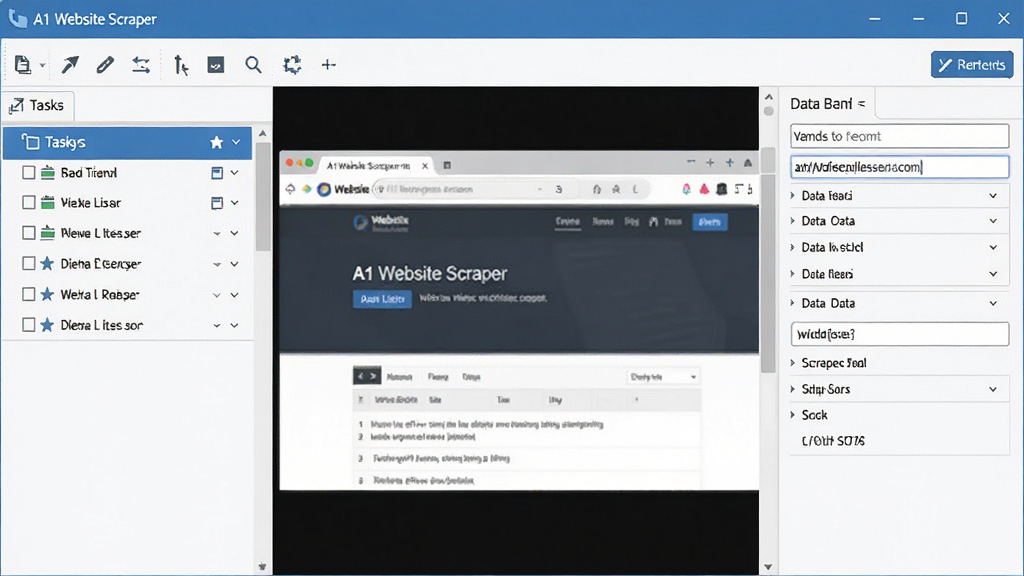
Task: Expand the Data Oata section
Action: (x=899, y=221)
